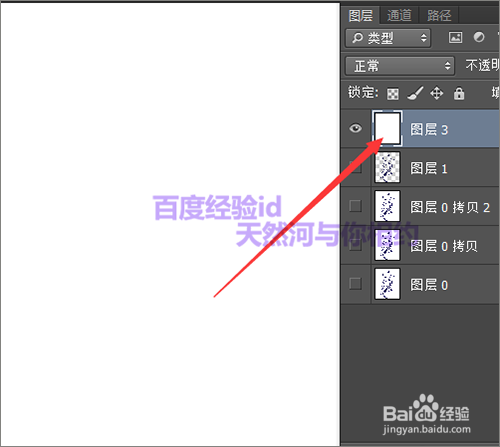Select the 图层 0 拷贝 thumbnail

pos(387,245)
